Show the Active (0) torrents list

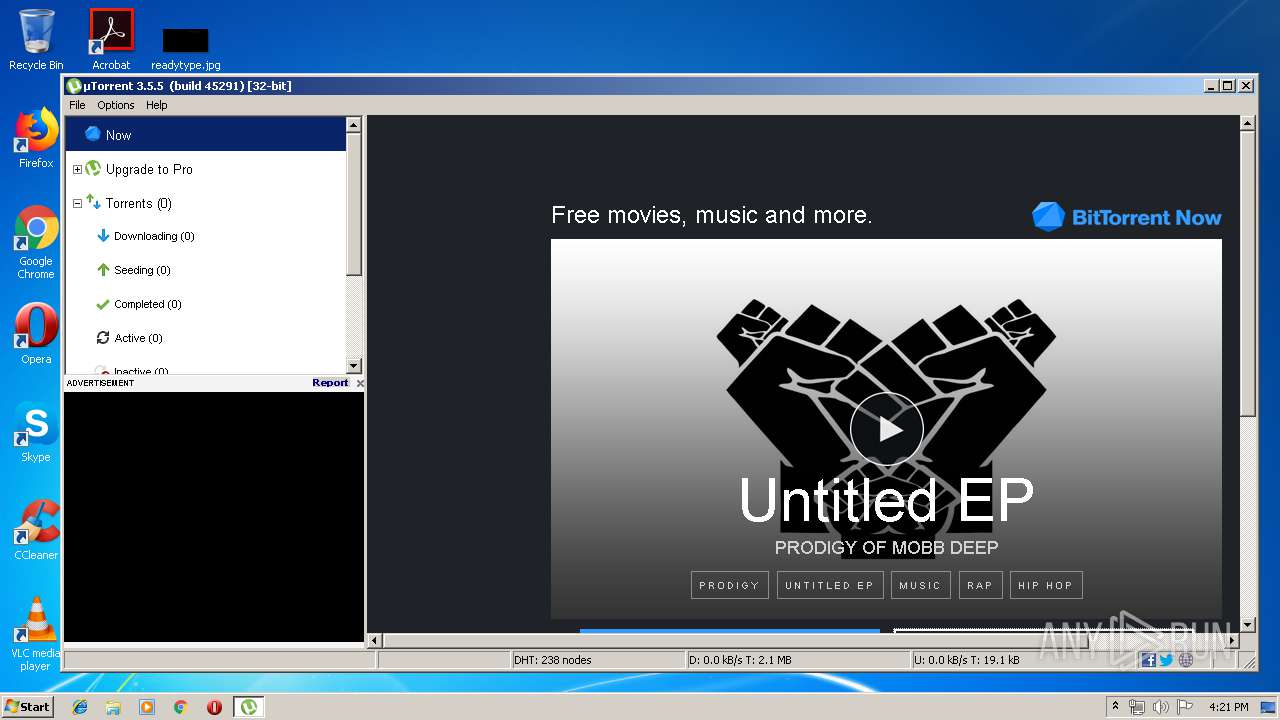coord(138,338)
